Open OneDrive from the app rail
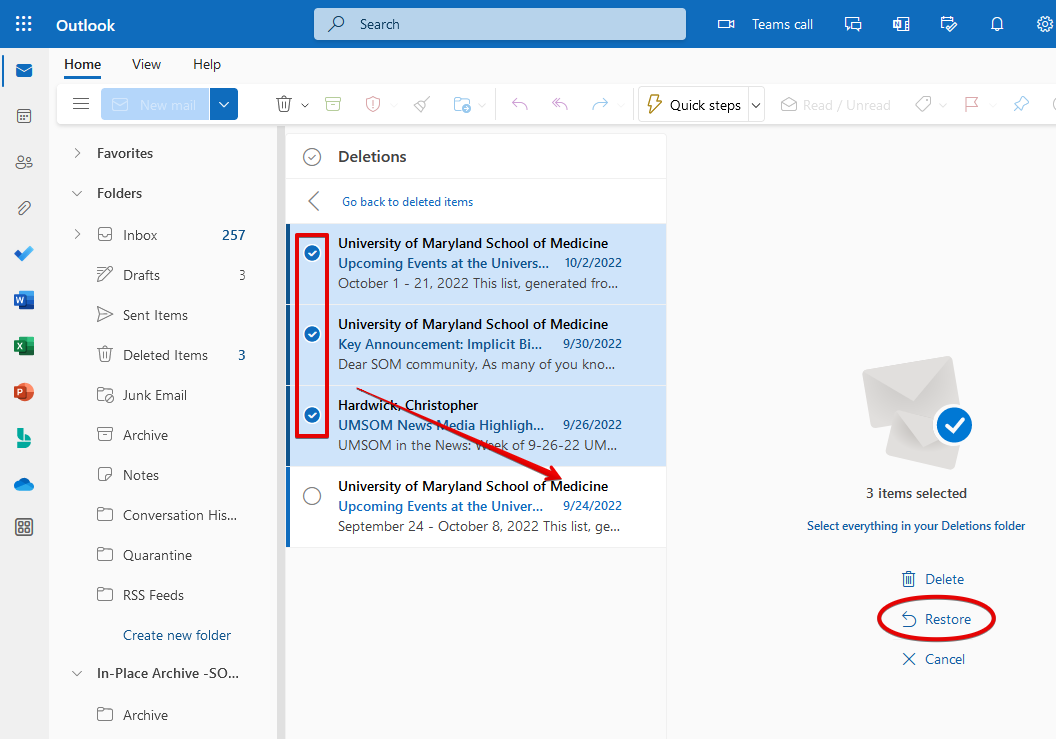 tap(24, 485)
